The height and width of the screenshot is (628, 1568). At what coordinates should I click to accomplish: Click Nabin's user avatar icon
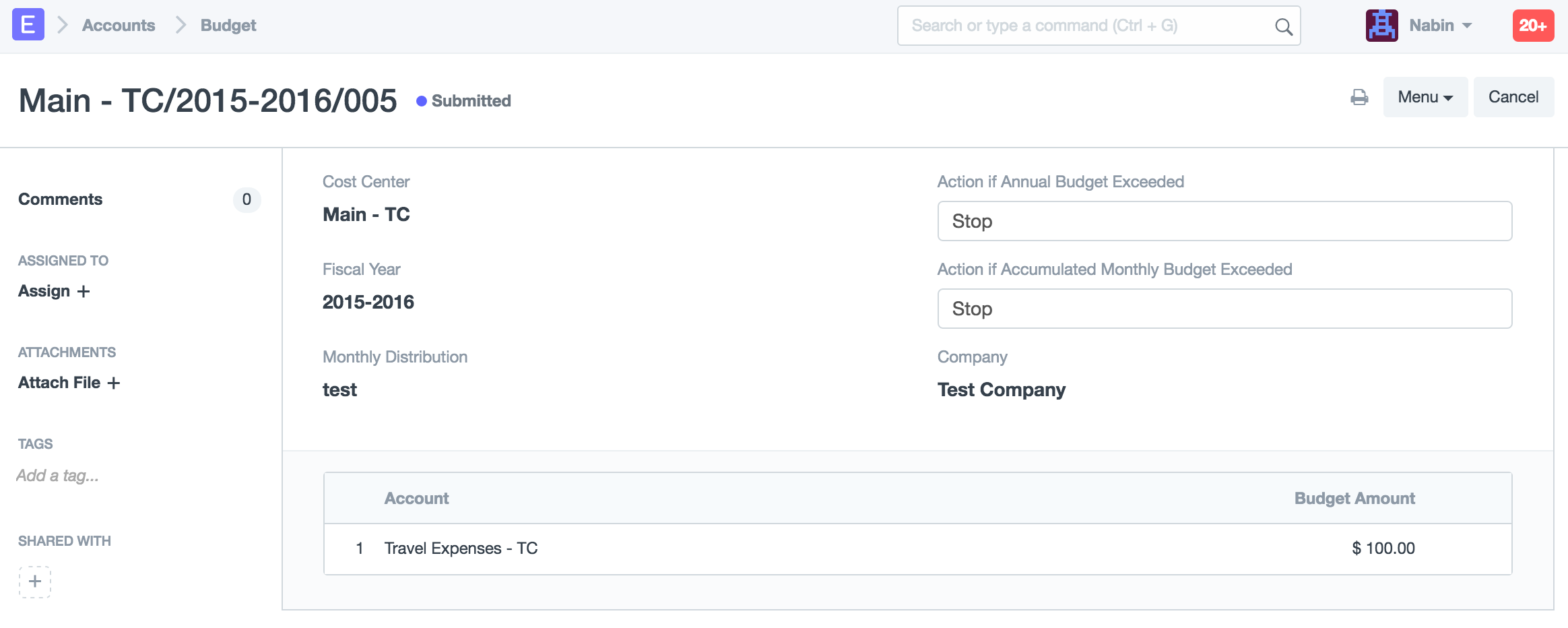tap(1381, 26)
